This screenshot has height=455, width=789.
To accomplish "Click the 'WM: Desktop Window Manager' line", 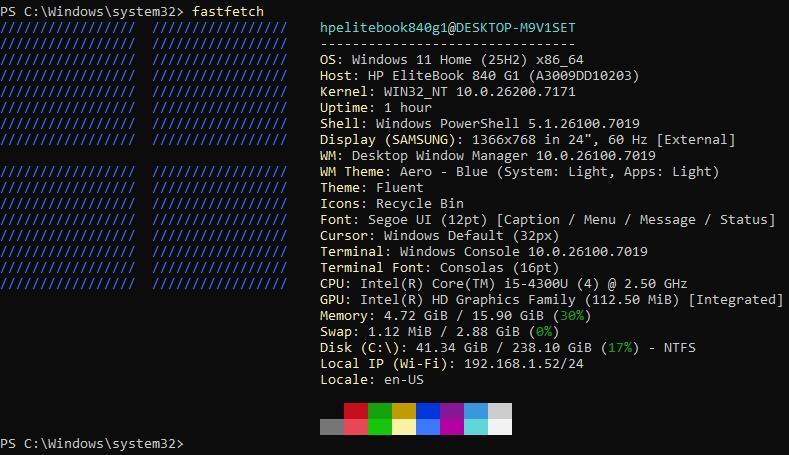I will (x=488, y=156).
